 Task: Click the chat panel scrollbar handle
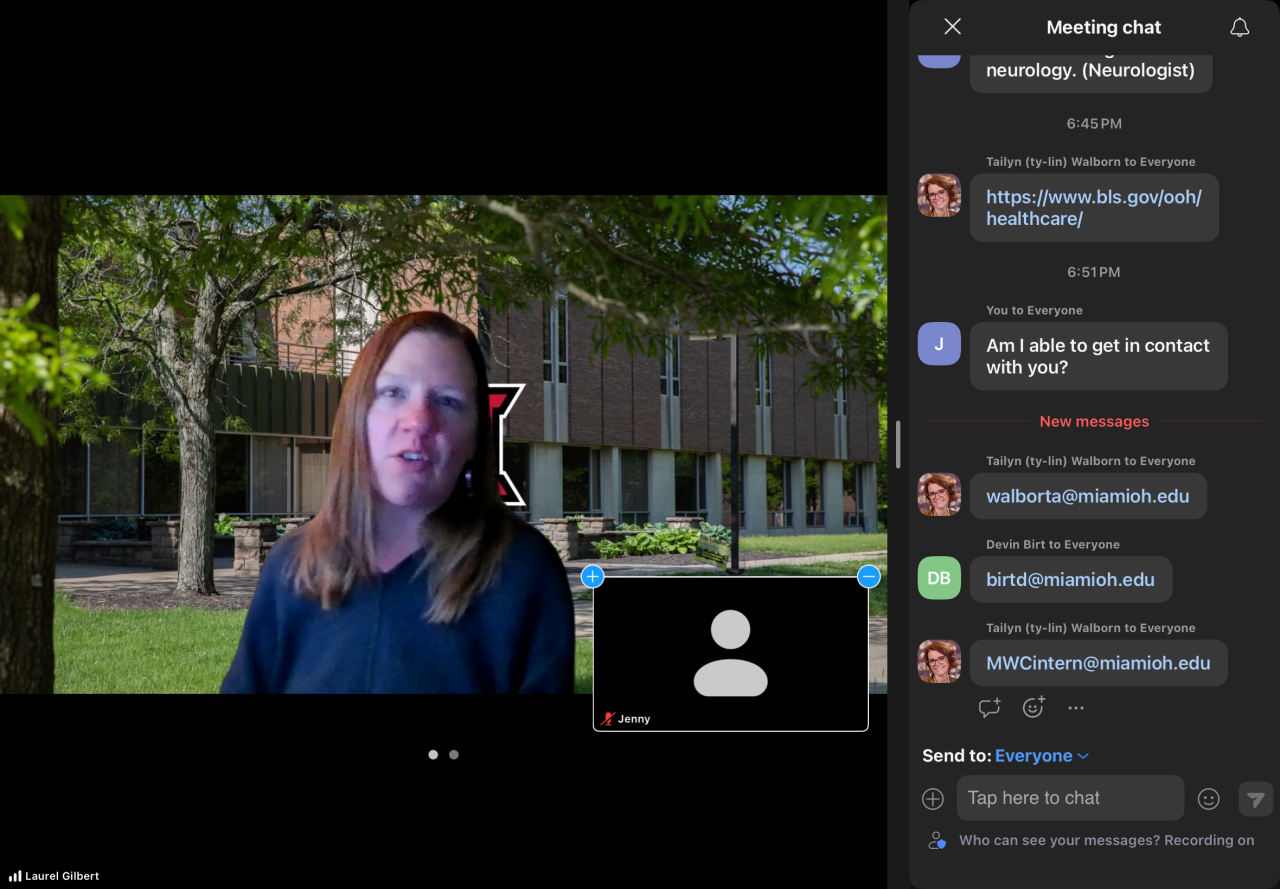[x=898, y=445]
